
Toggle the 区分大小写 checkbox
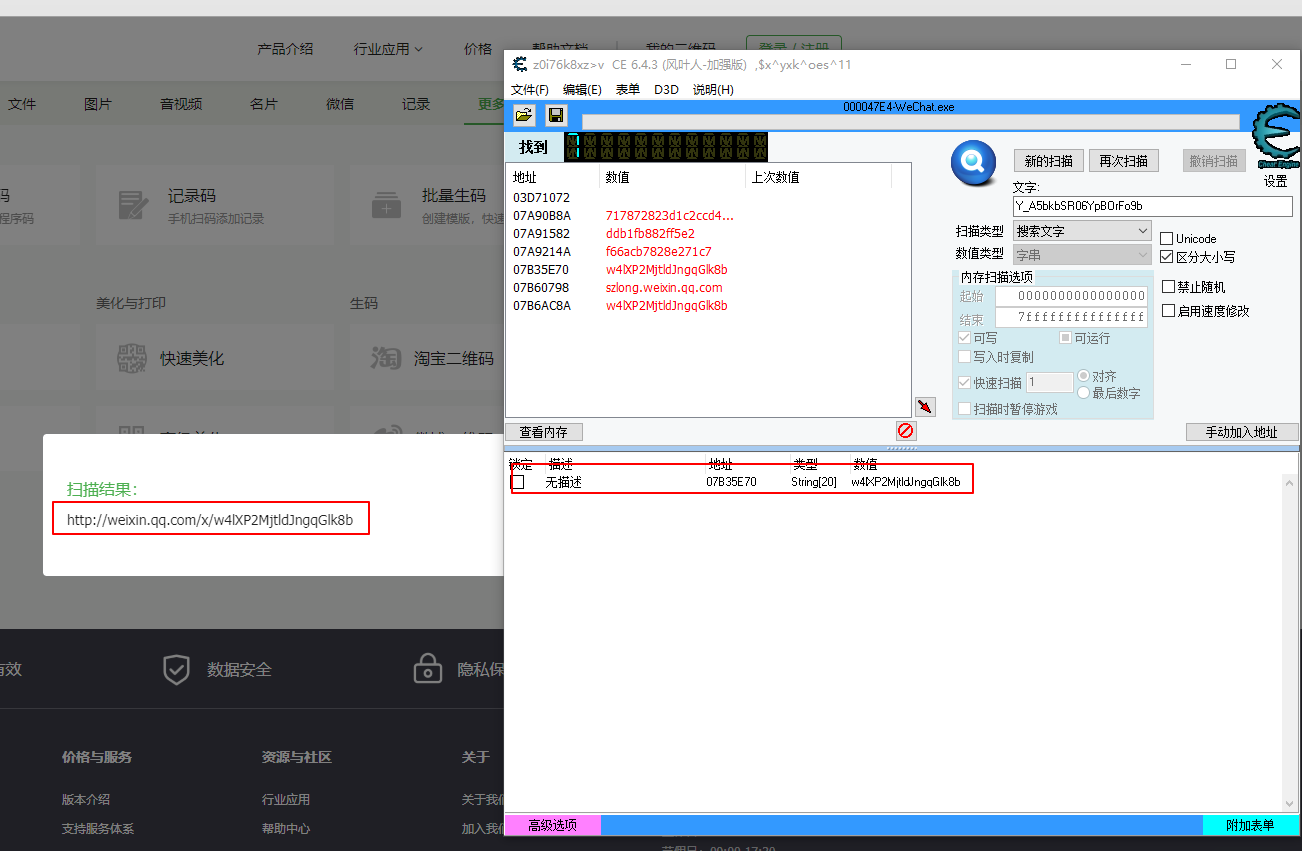1167,257
